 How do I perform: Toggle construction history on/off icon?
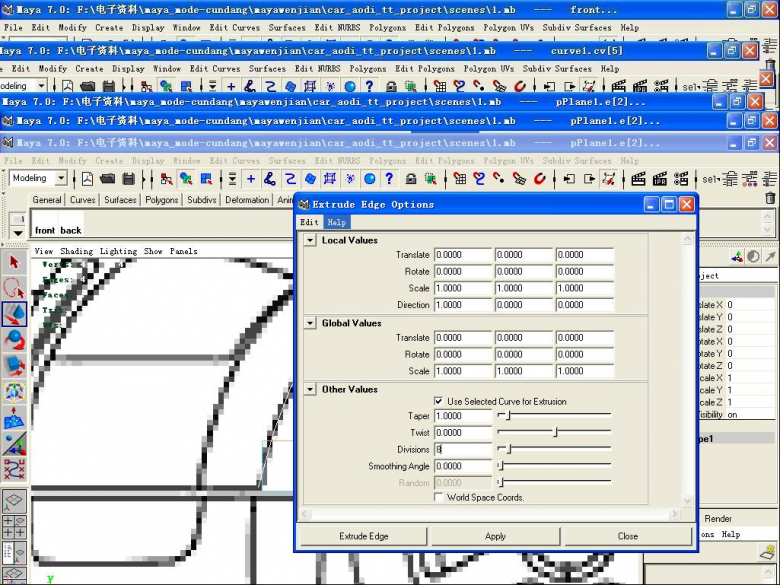click(x=609, y=179)
